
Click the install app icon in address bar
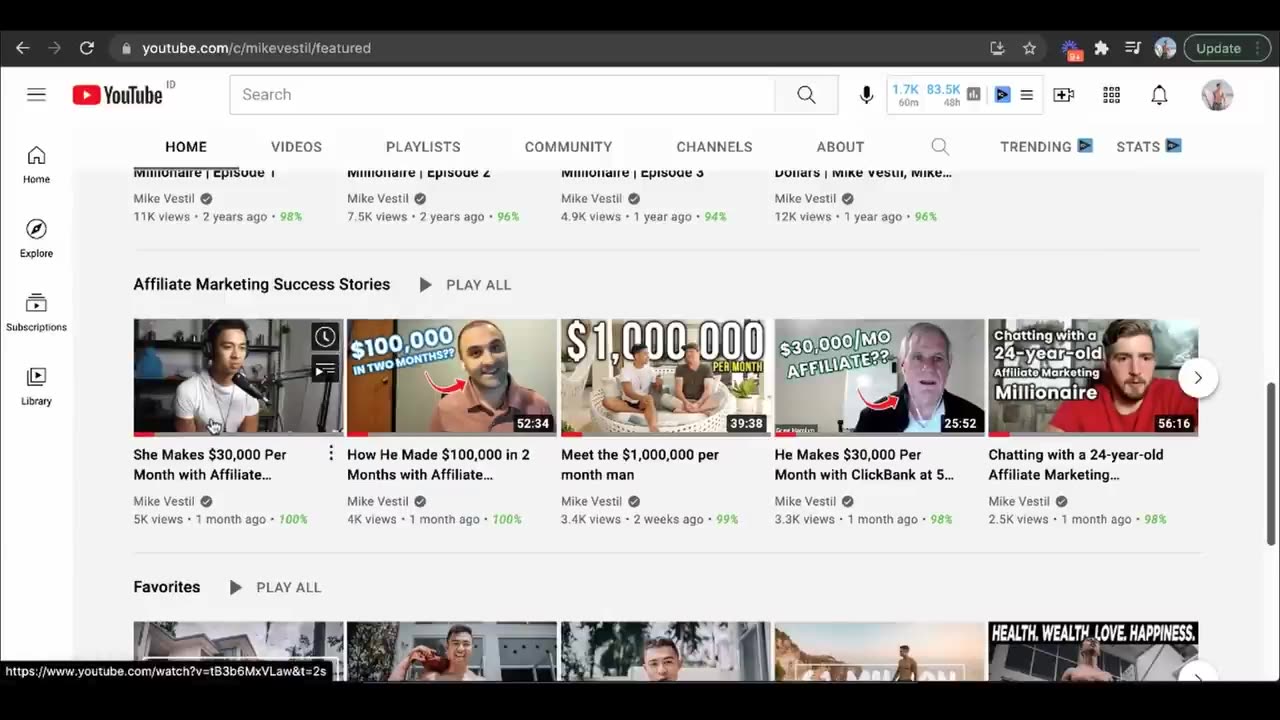[997, 48]
